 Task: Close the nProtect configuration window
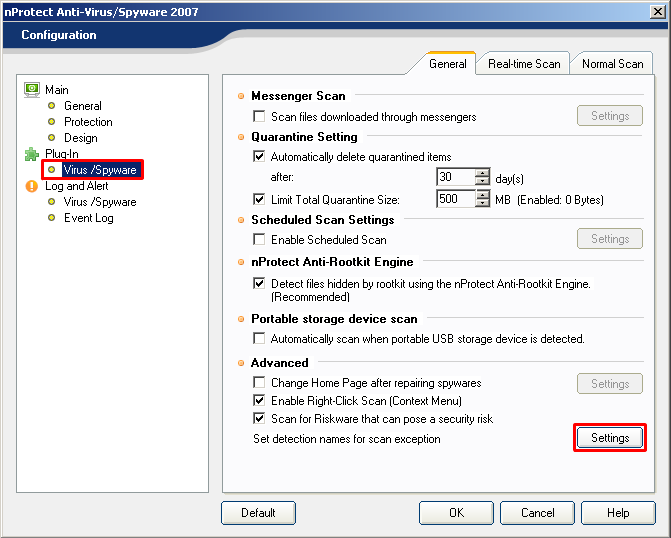click(x=657, y=12)
